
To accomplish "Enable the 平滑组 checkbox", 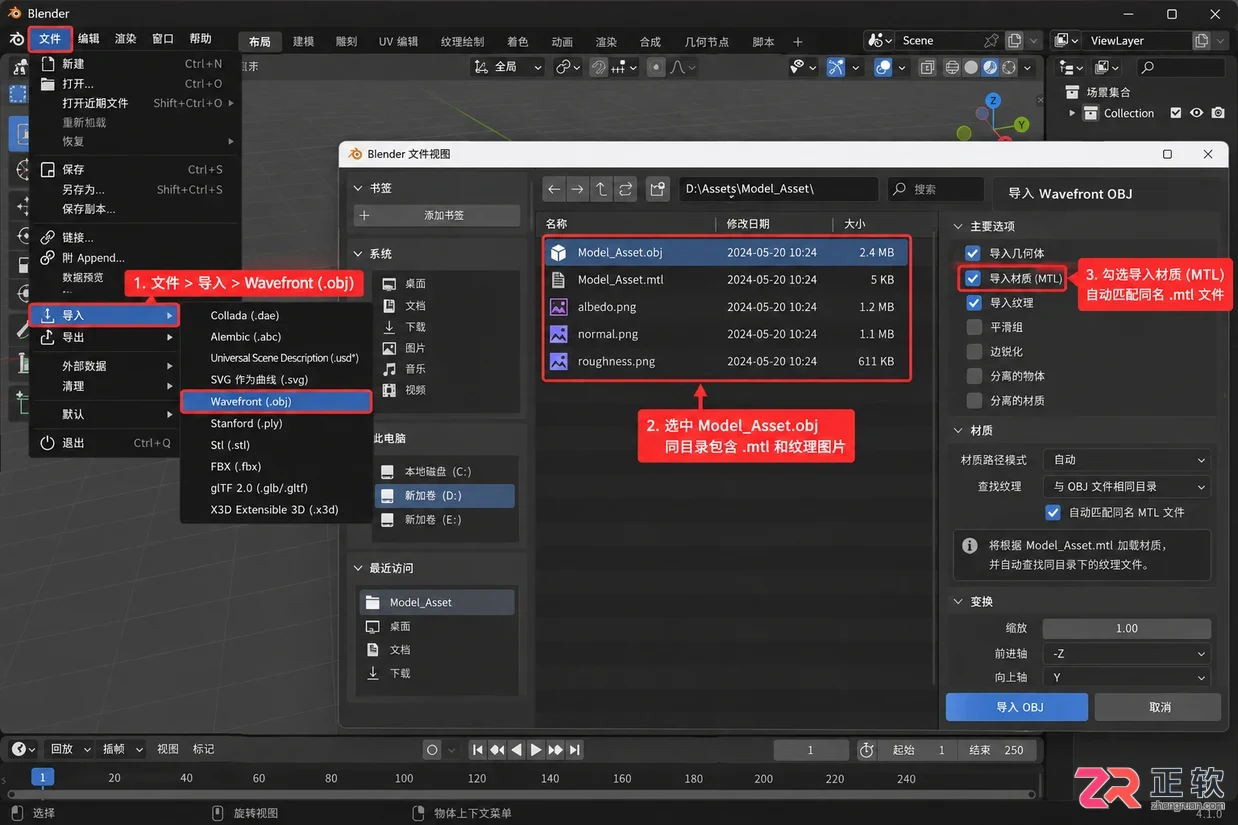I will tap(973, 327).
